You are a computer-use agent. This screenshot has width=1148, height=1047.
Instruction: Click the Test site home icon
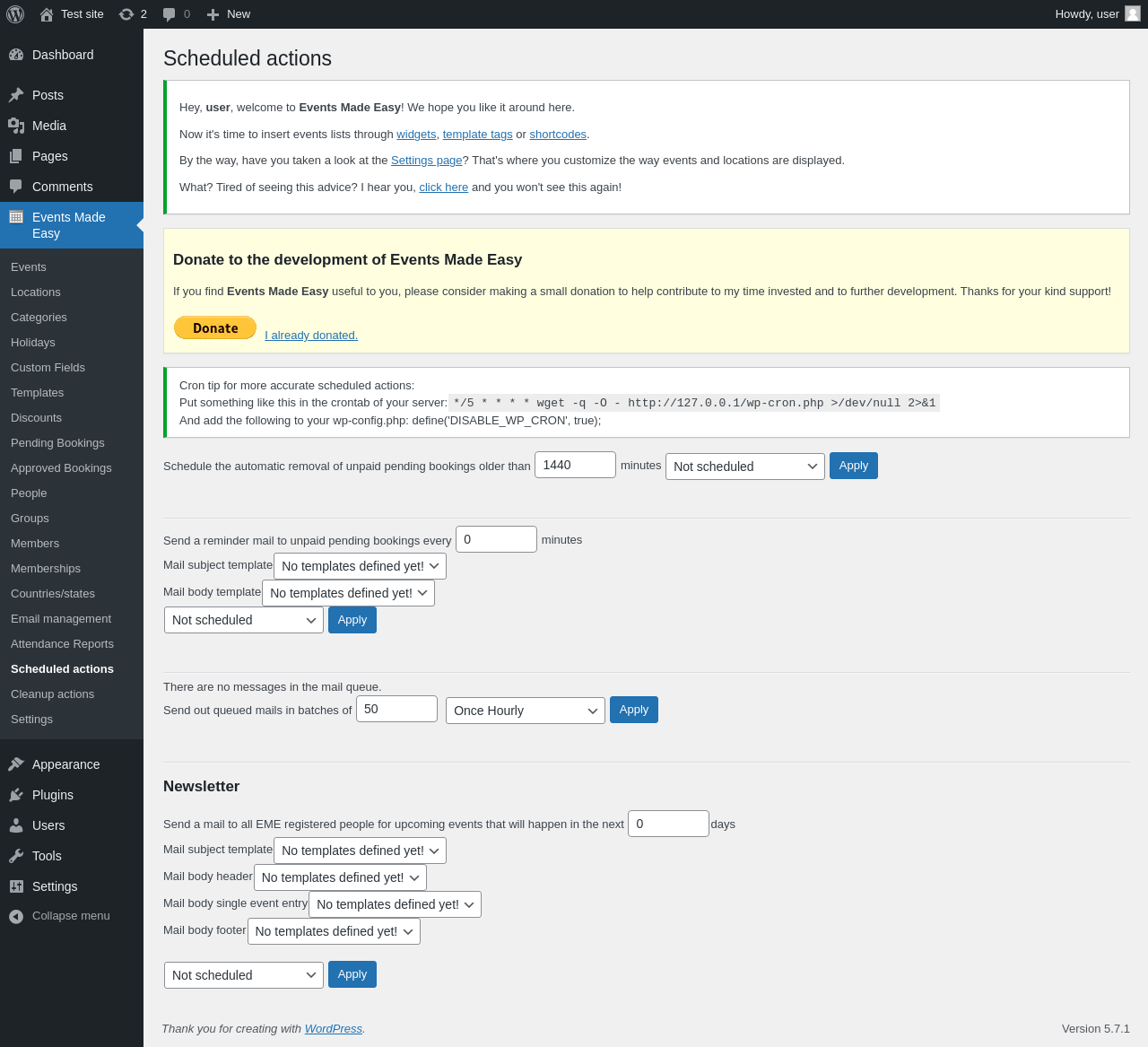[x=47, y=14]
